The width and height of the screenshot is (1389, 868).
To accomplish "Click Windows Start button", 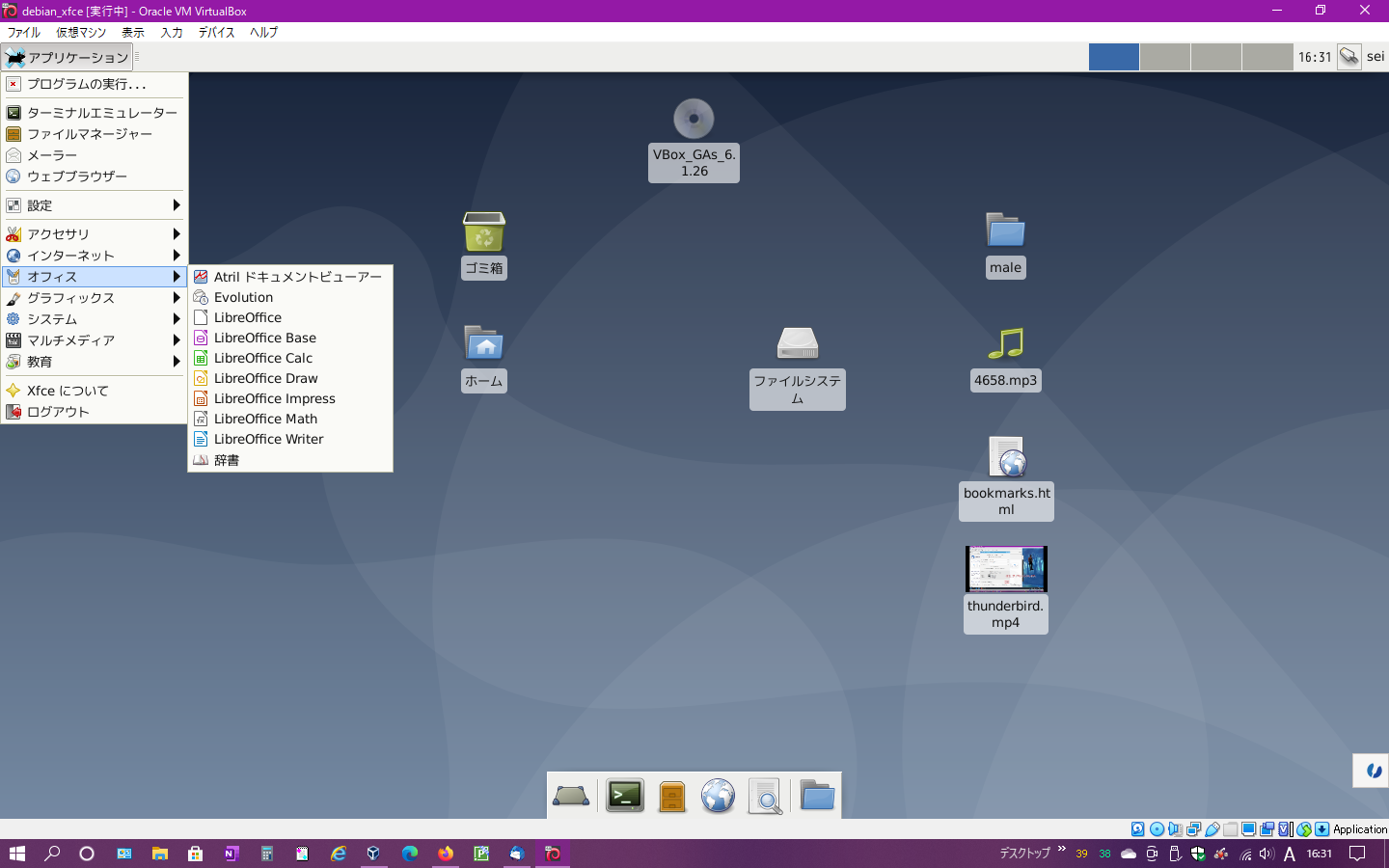I will point(16,854).
